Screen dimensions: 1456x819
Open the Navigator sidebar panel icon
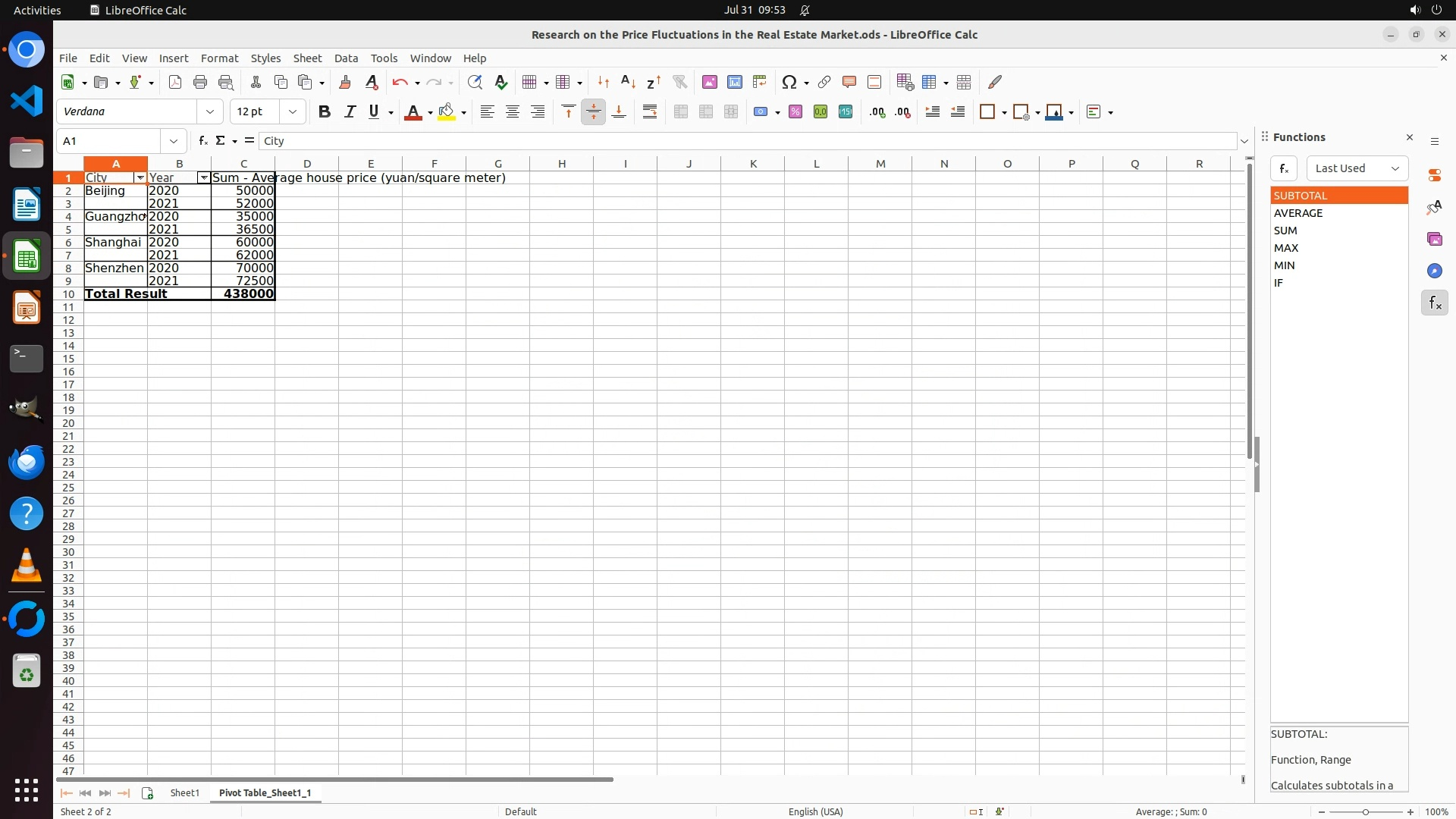pos(1434,271)
